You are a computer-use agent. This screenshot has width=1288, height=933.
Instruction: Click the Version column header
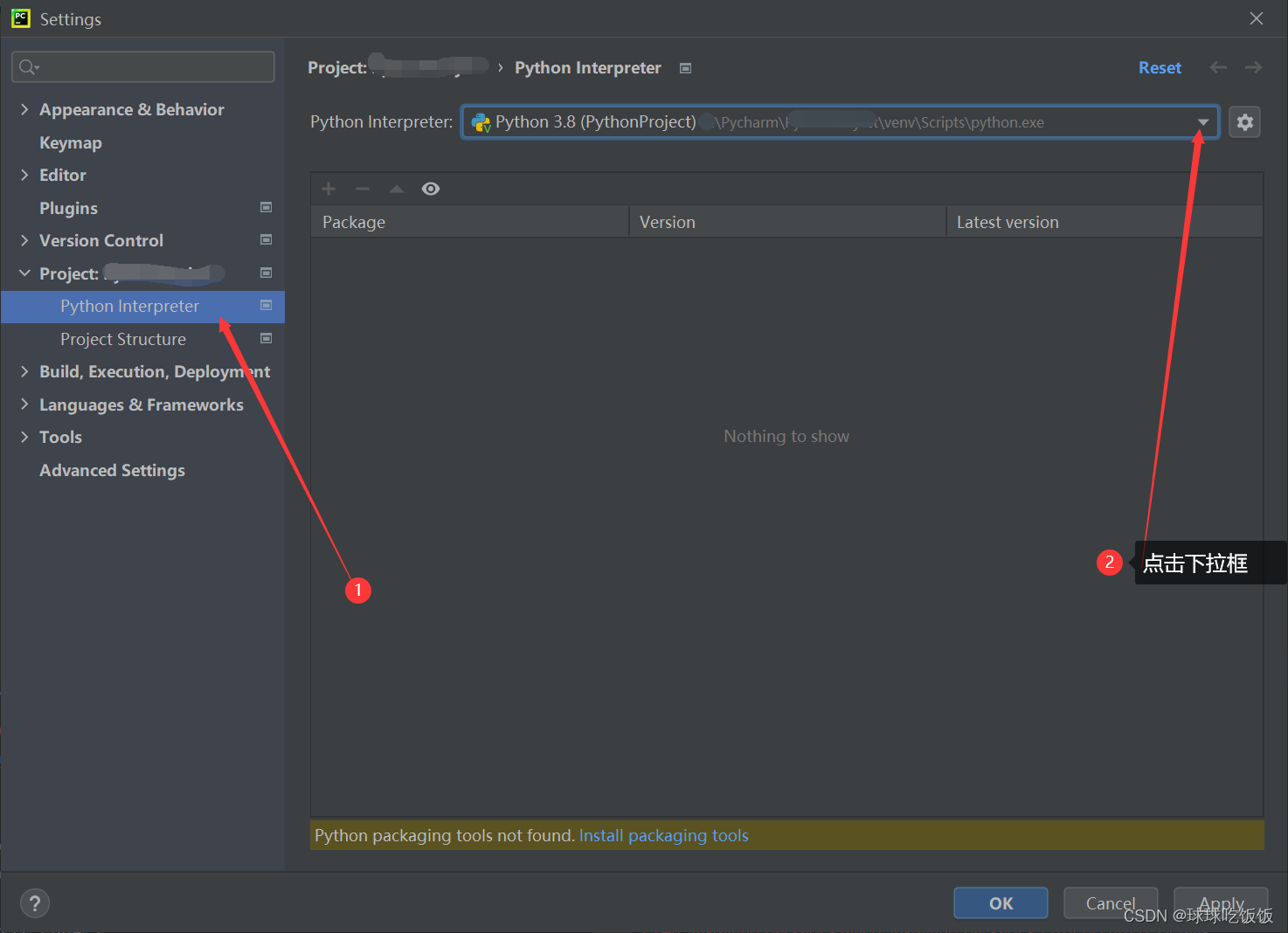coord(786,222)
